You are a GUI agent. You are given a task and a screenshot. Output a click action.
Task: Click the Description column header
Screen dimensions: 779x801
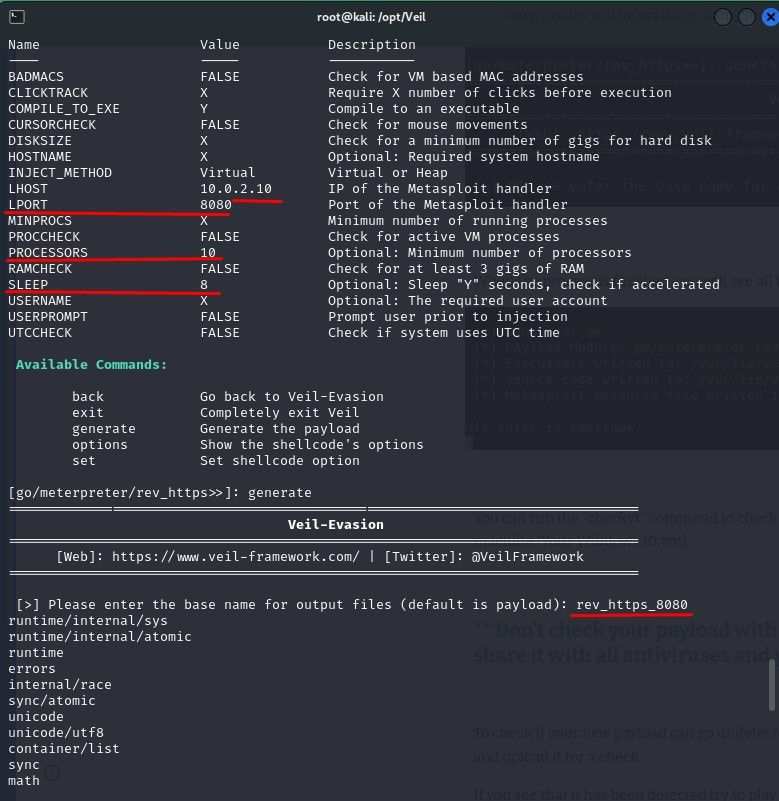tap(371, 45)
